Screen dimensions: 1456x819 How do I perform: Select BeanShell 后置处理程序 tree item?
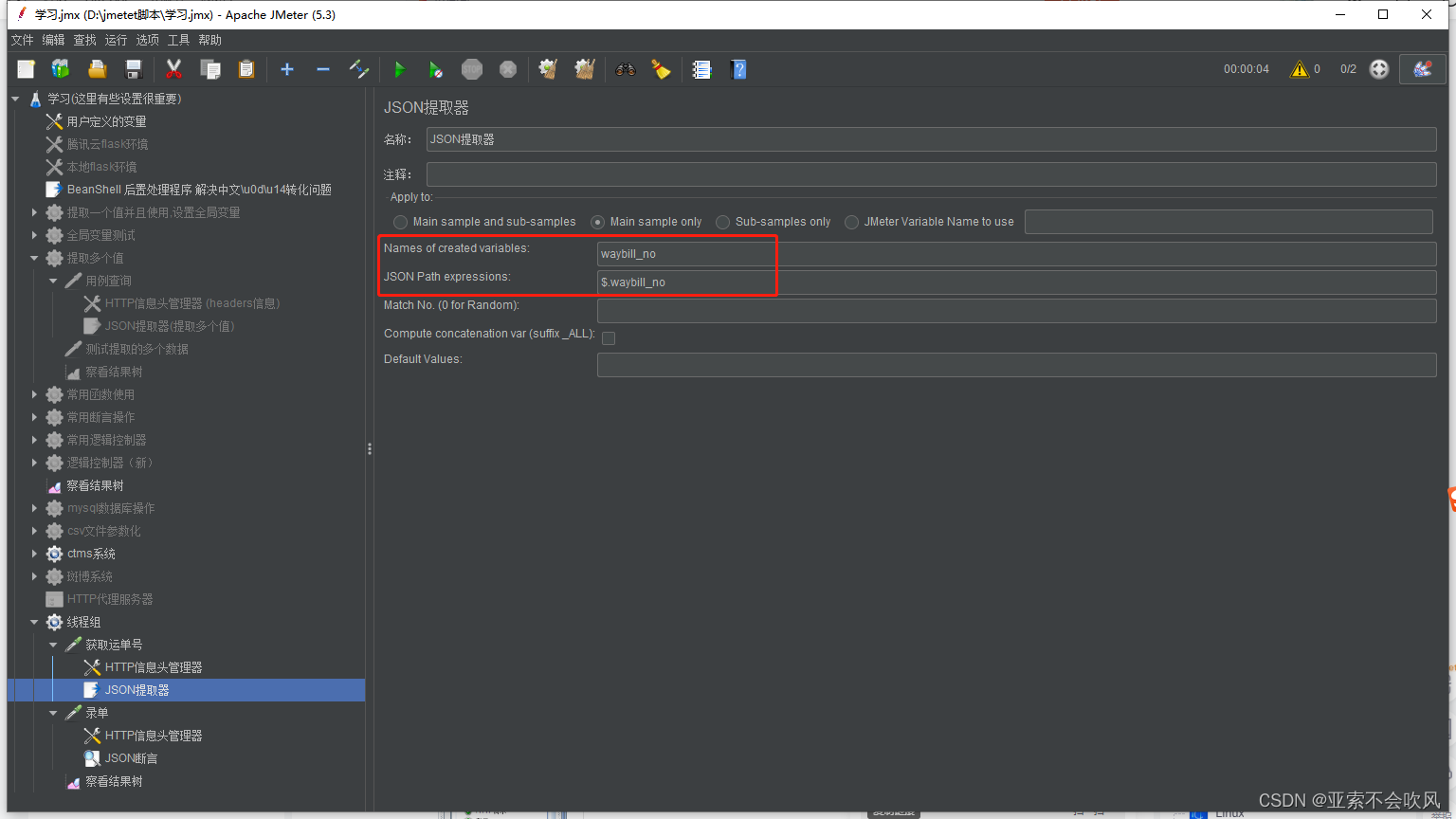[x=199, y=190]
